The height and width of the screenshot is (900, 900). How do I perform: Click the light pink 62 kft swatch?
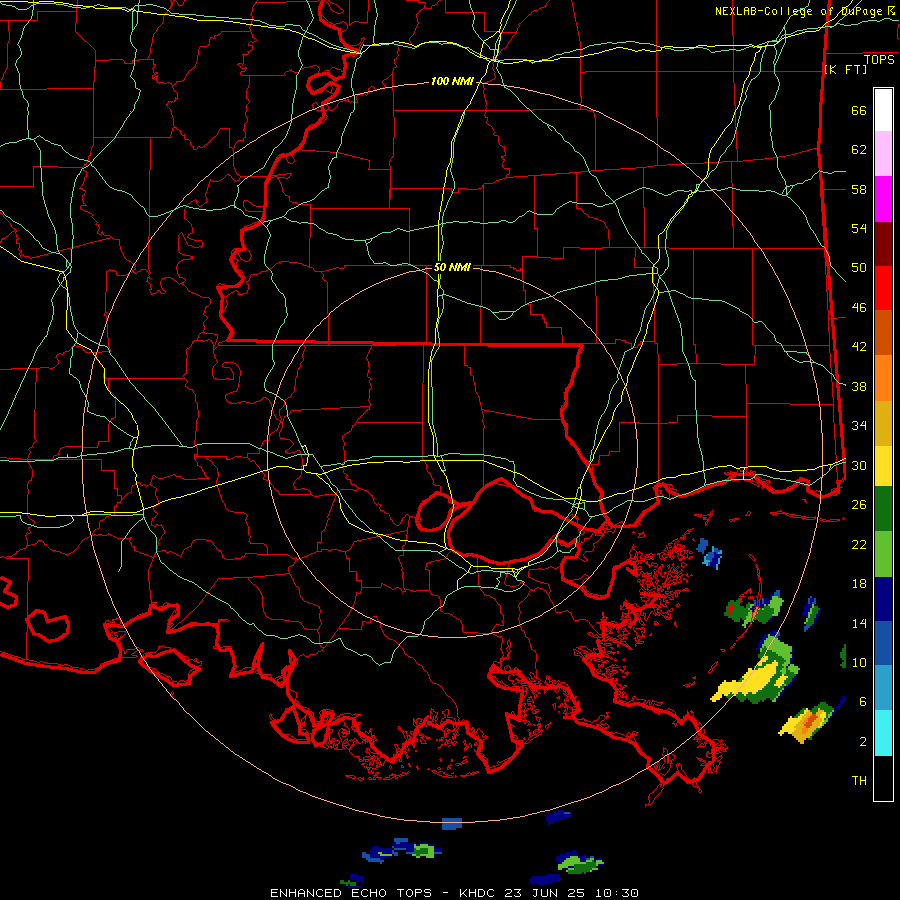pos(883,154)
